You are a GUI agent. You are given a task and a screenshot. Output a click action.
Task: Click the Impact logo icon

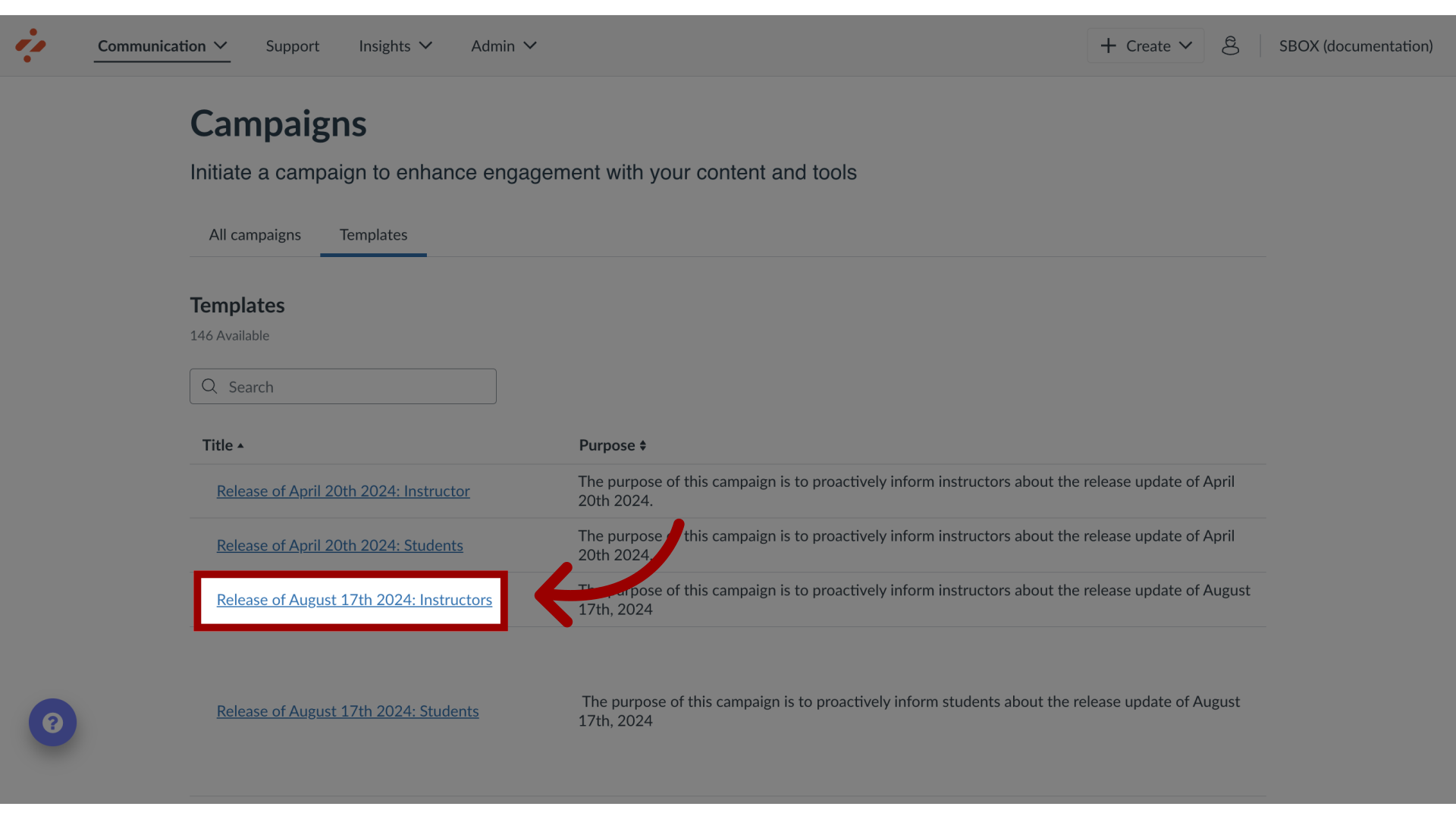click(x=30, y=45)
